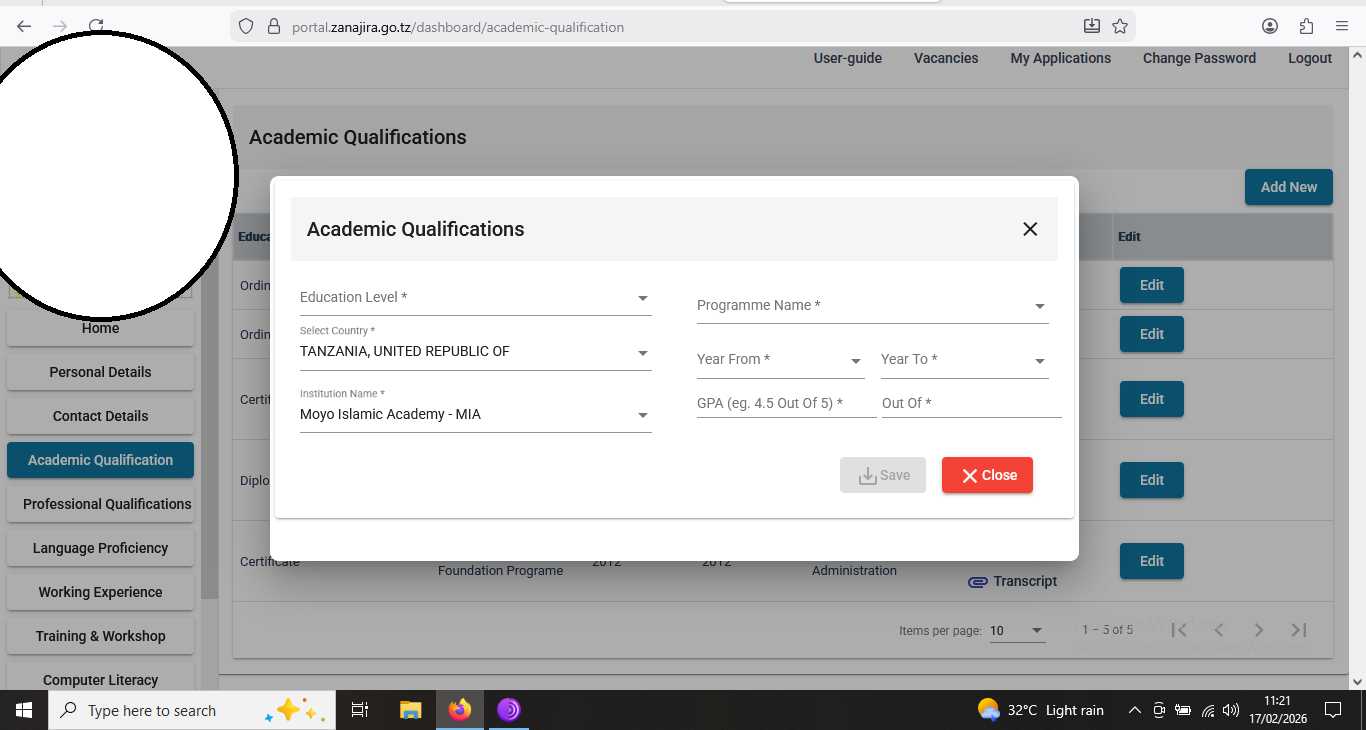This screenshot has height=730, width=1366.
Task: Click the taskbar search box
Action: pyautogui.click(x=193, y=710)
